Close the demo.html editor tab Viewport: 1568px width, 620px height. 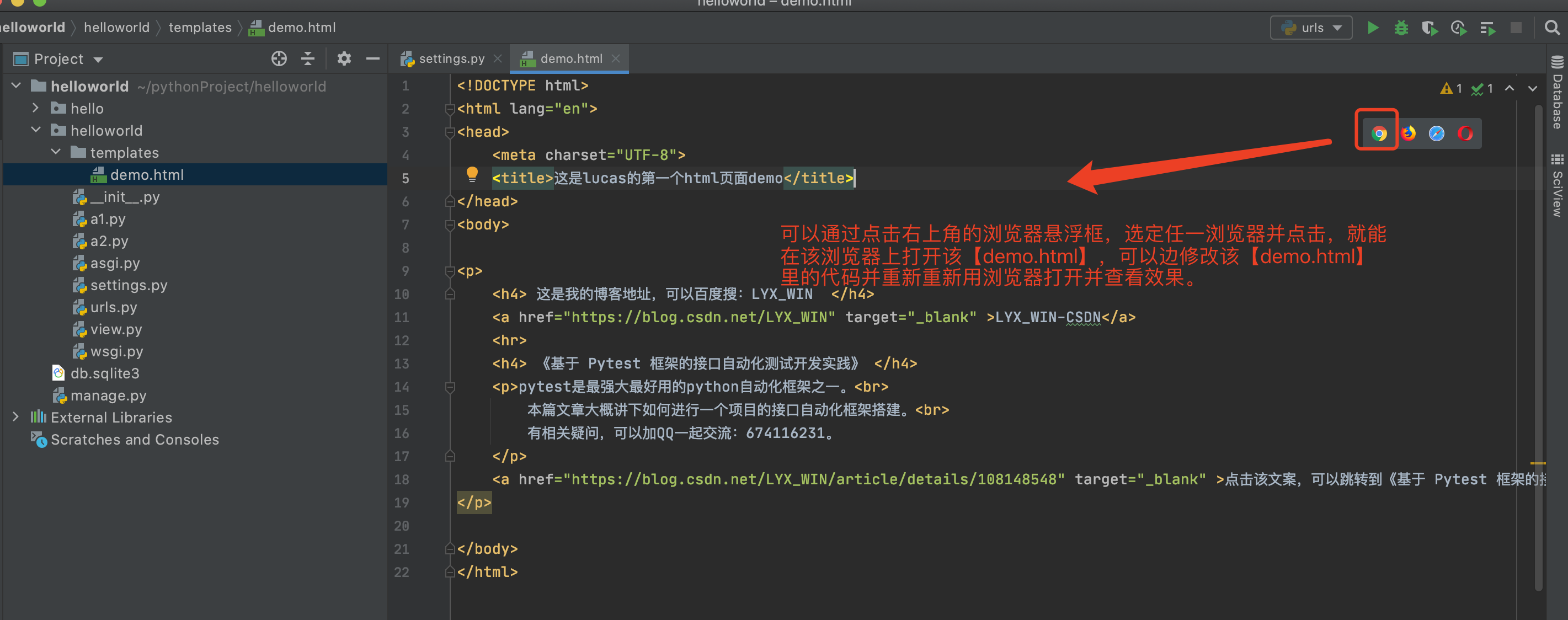tap(615, 59)
